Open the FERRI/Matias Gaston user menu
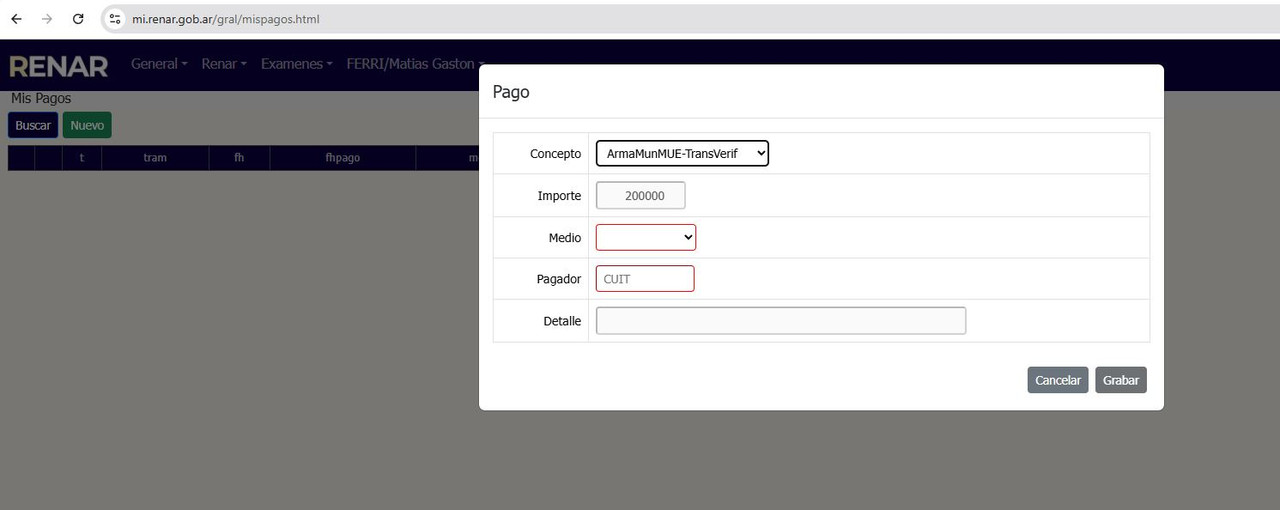 pyautogui.click(x=415, y=64)
